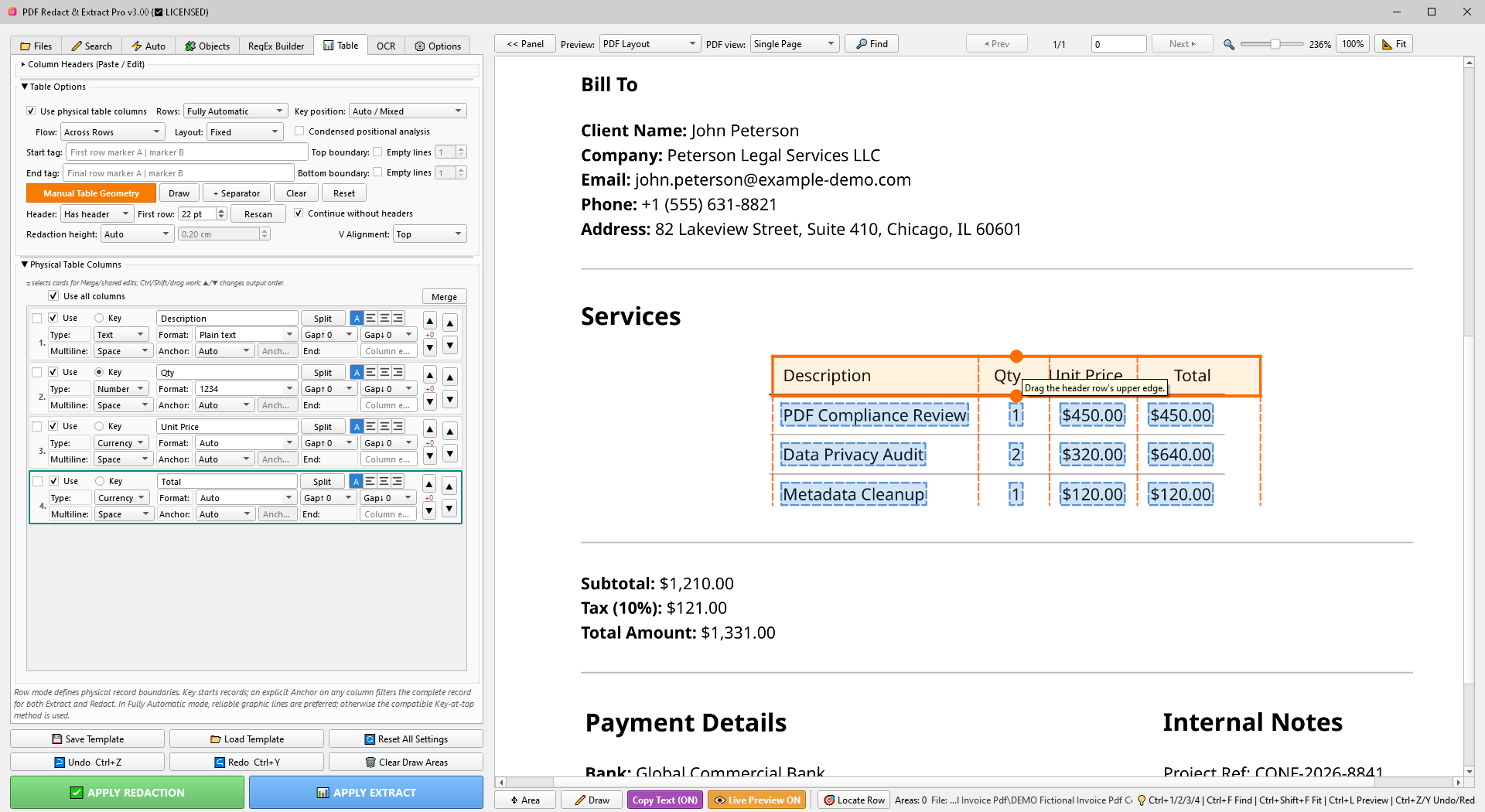
Task: Click Save Template button
Action: pos(87,739)
